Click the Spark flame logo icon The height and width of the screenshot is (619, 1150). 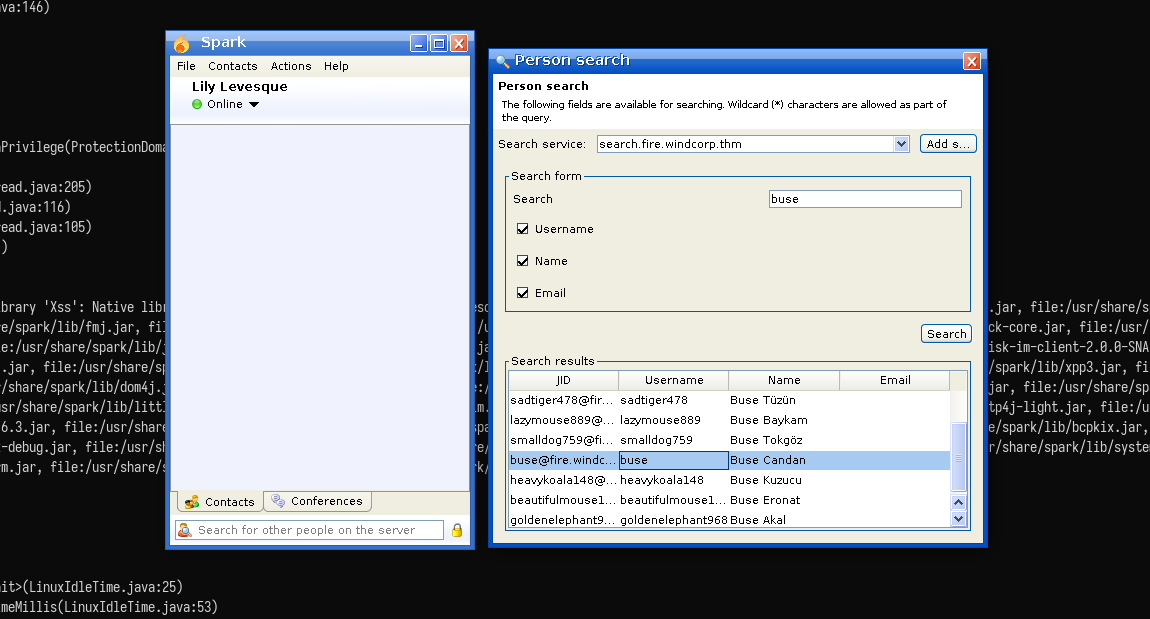pyautogui.click(x=181, y=44)
